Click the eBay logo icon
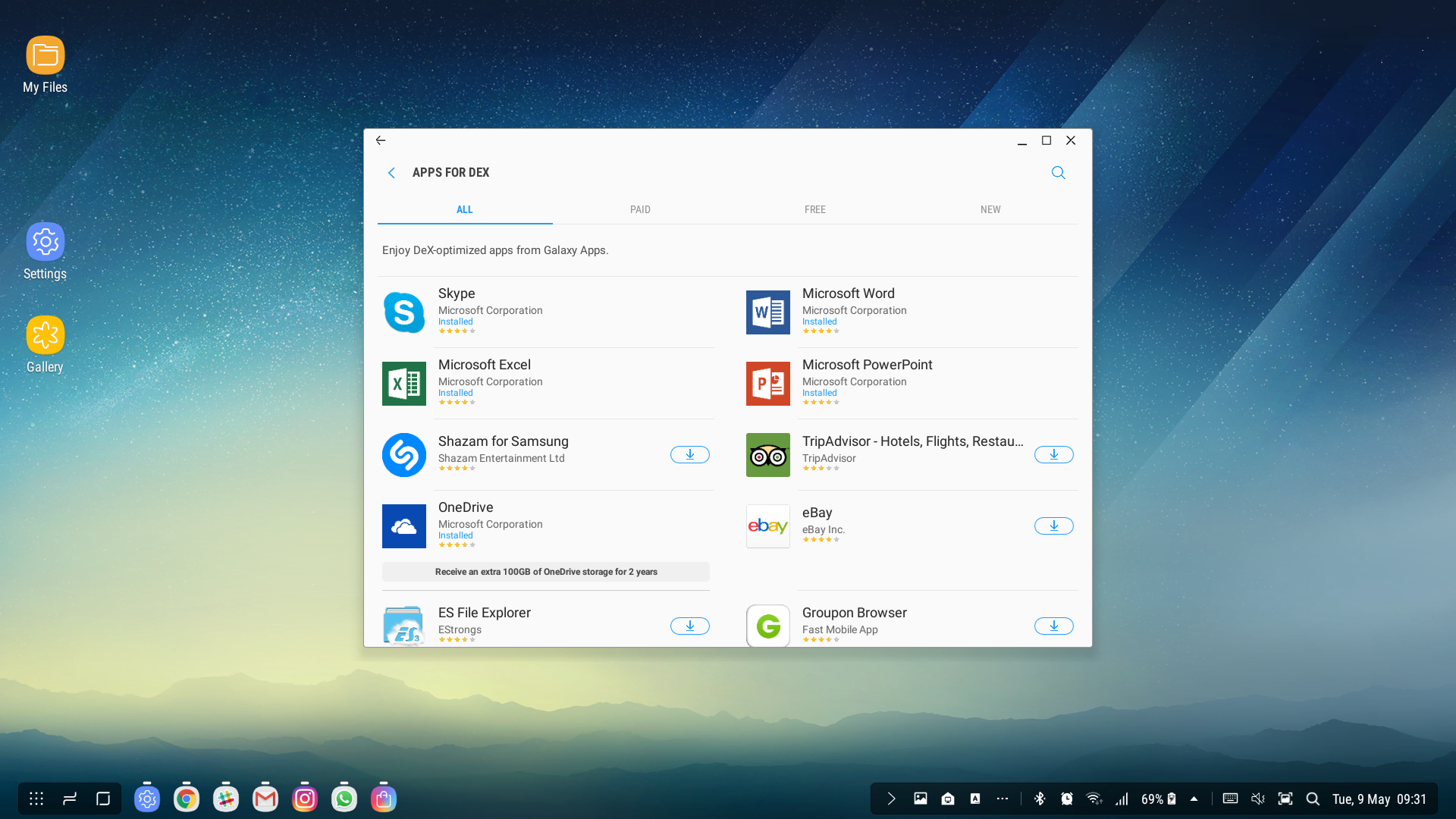This screenshot has height=819, width=1456. (x=768, y=526)
